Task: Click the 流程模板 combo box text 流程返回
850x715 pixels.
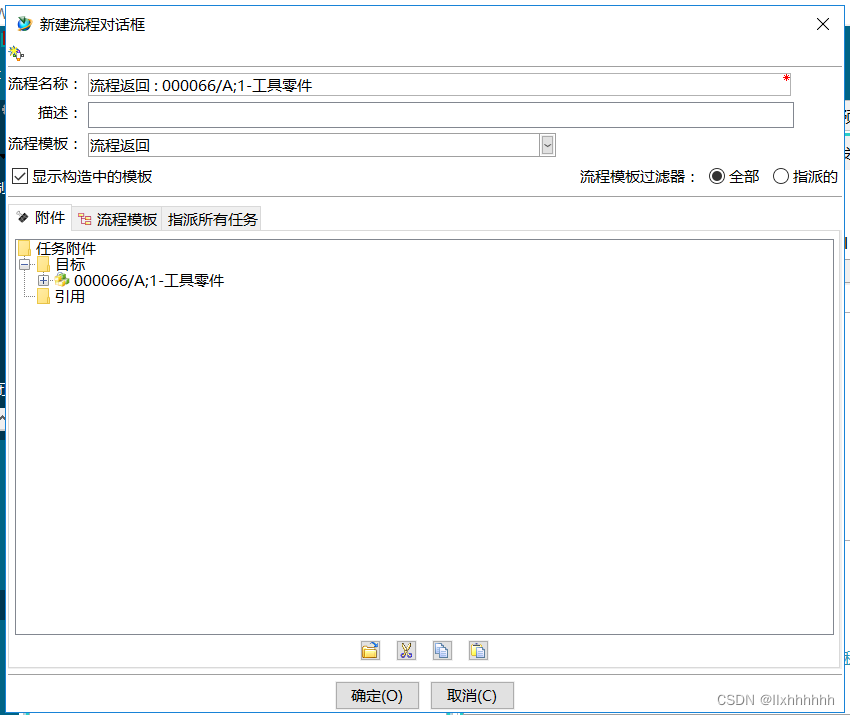Action: tap(119, 145)
